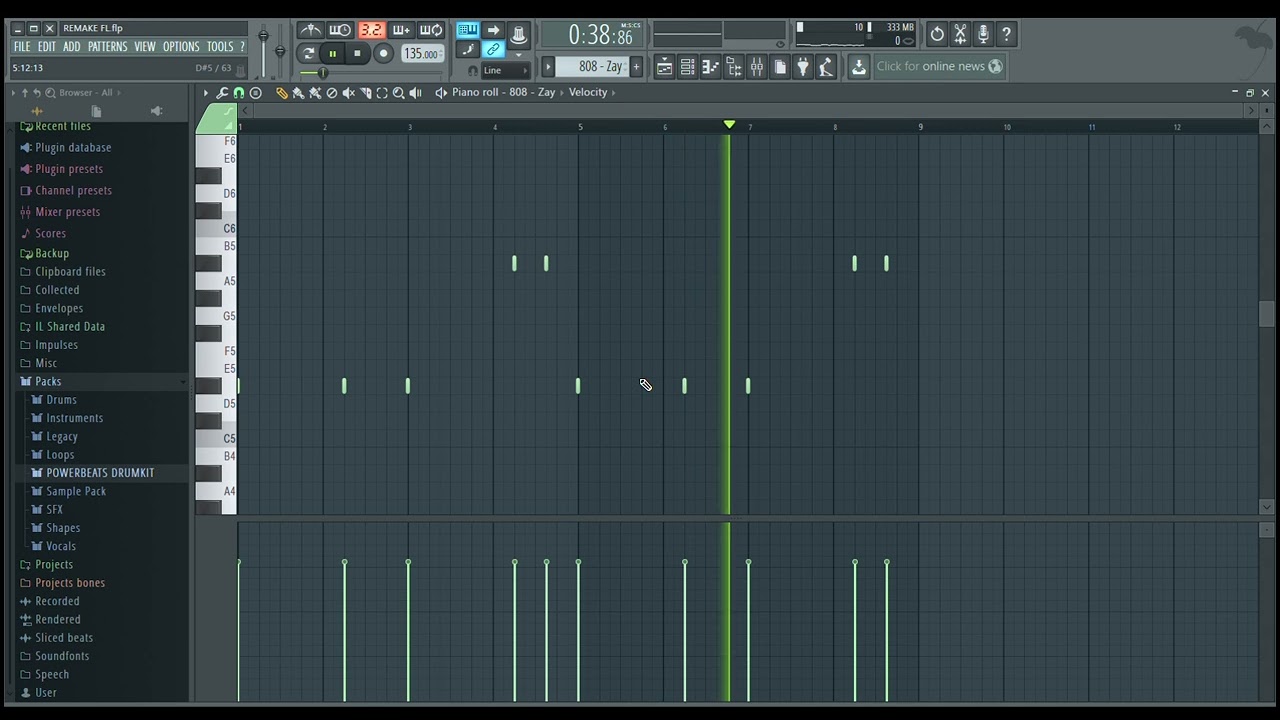1280x720 pixels.
Task: Click the microphone audio recording icon
Action: coord(983,34)
